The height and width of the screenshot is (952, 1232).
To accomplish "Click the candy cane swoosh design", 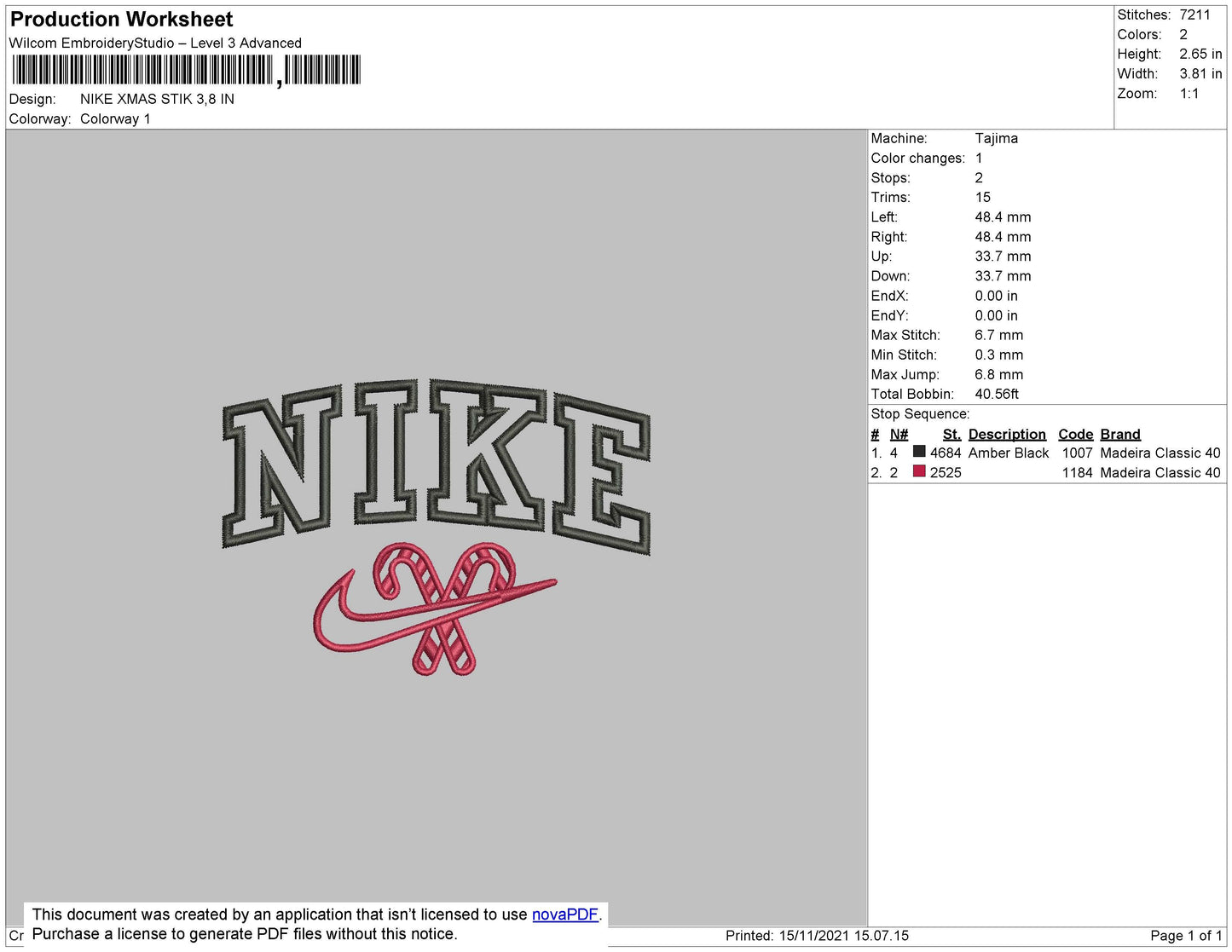I will click(435, 609).
